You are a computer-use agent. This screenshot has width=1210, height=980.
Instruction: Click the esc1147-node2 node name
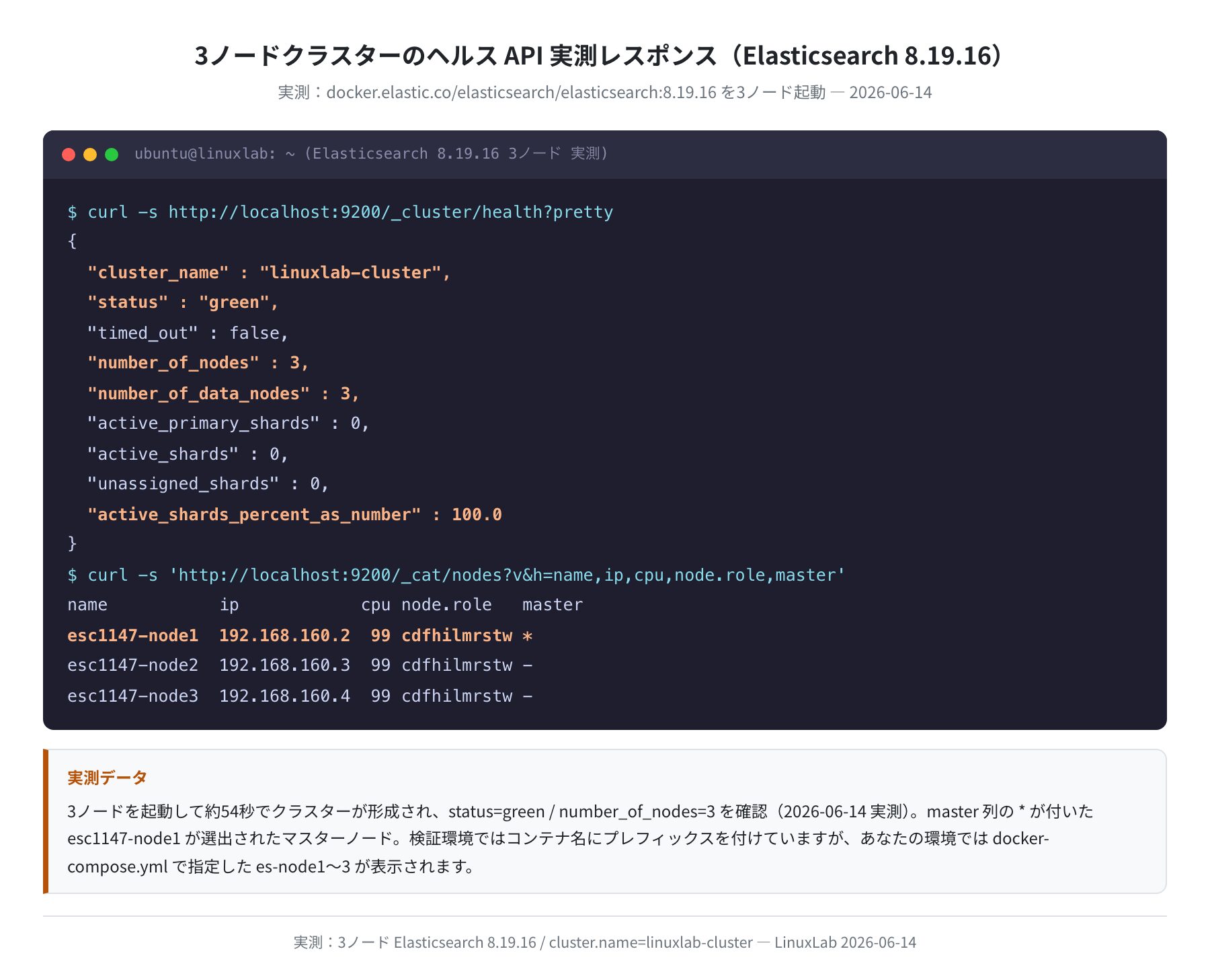coord(132,666)
